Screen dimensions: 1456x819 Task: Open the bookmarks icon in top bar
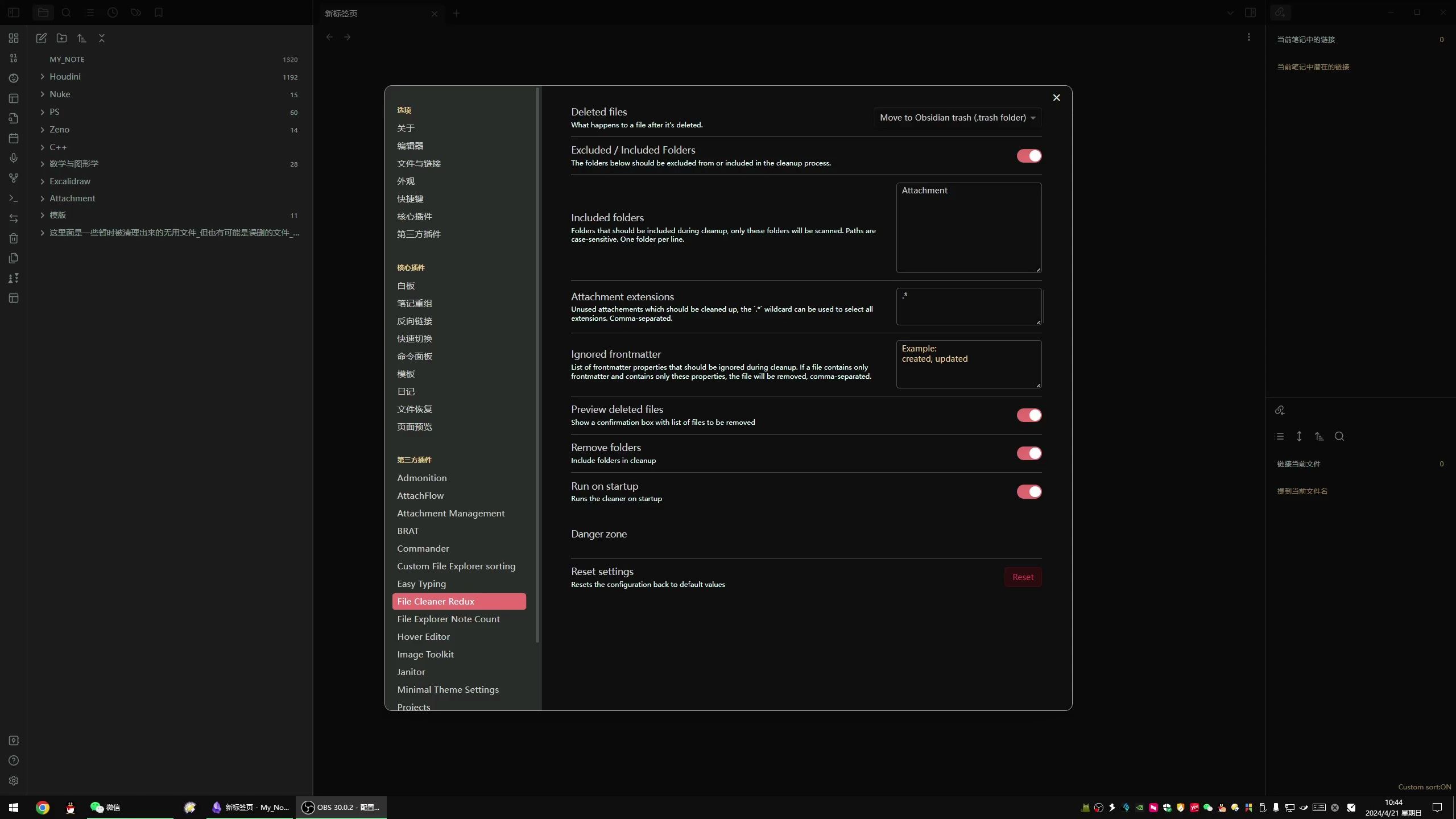point(159,13)
